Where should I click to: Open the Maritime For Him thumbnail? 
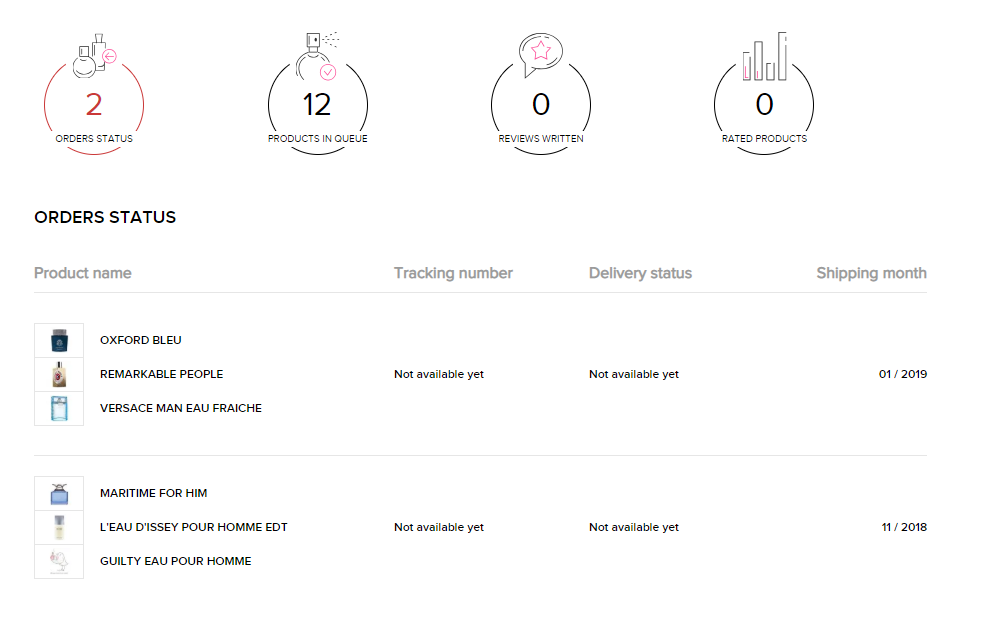59,494
